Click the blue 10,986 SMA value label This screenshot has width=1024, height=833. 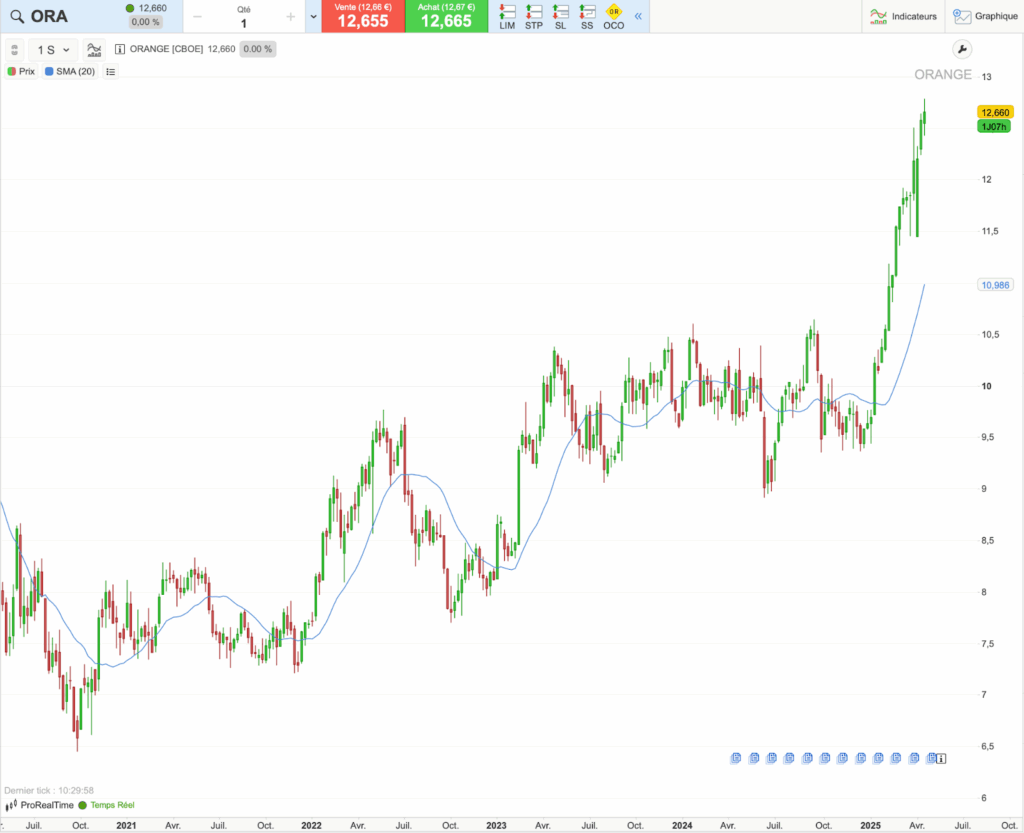[x=995, y=285]
